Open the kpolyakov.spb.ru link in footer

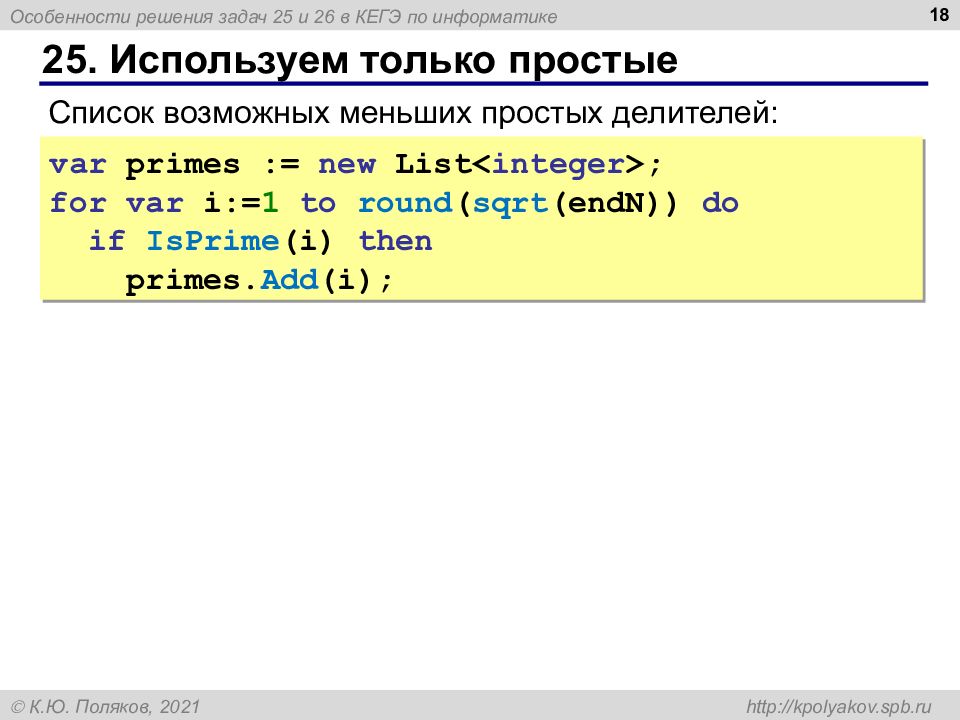(x=838, y=707)
